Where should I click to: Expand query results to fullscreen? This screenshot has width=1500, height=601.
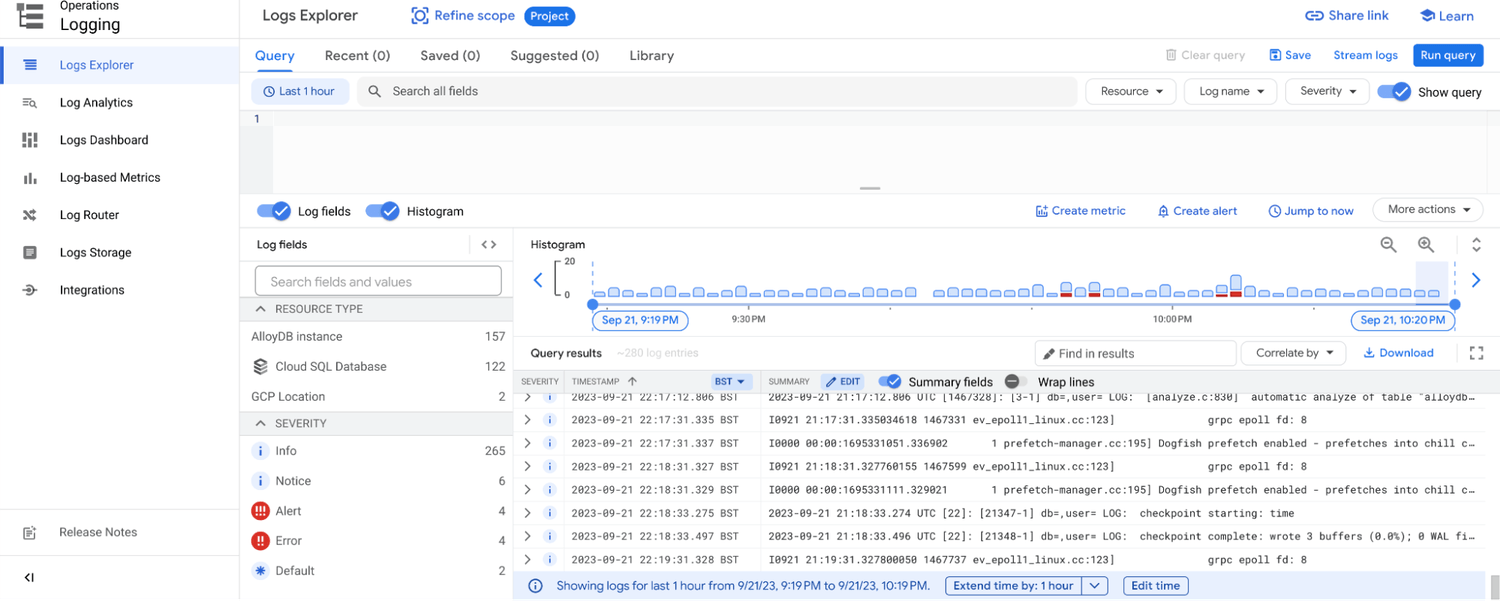tap(1476, 353)
